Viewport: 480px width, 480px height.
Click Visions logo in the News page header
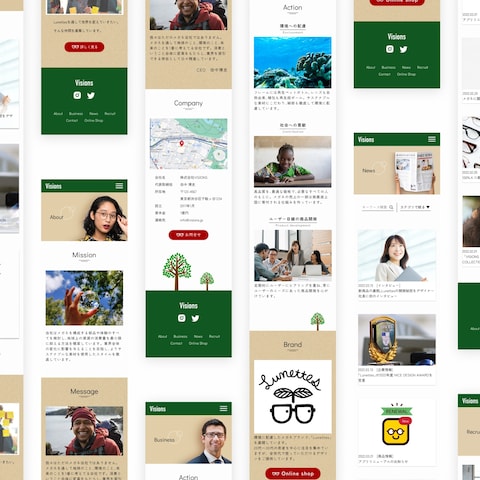[366, 139]
